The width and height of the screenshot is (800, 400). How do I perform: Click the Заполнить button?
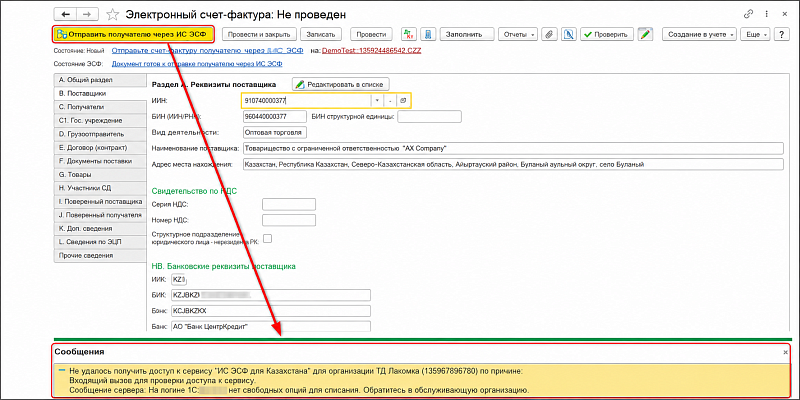(467, 34)
